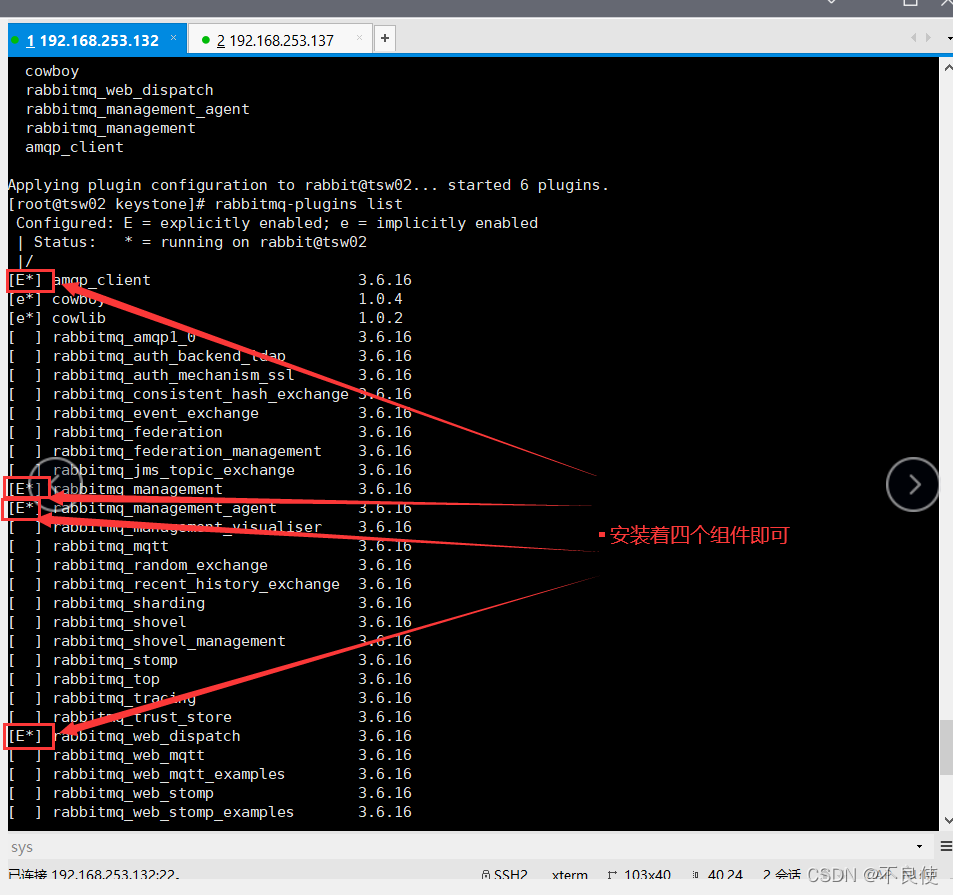Open the command bar hamburger menu
Screen dimensions: 953x895
[x=946, y=846]
